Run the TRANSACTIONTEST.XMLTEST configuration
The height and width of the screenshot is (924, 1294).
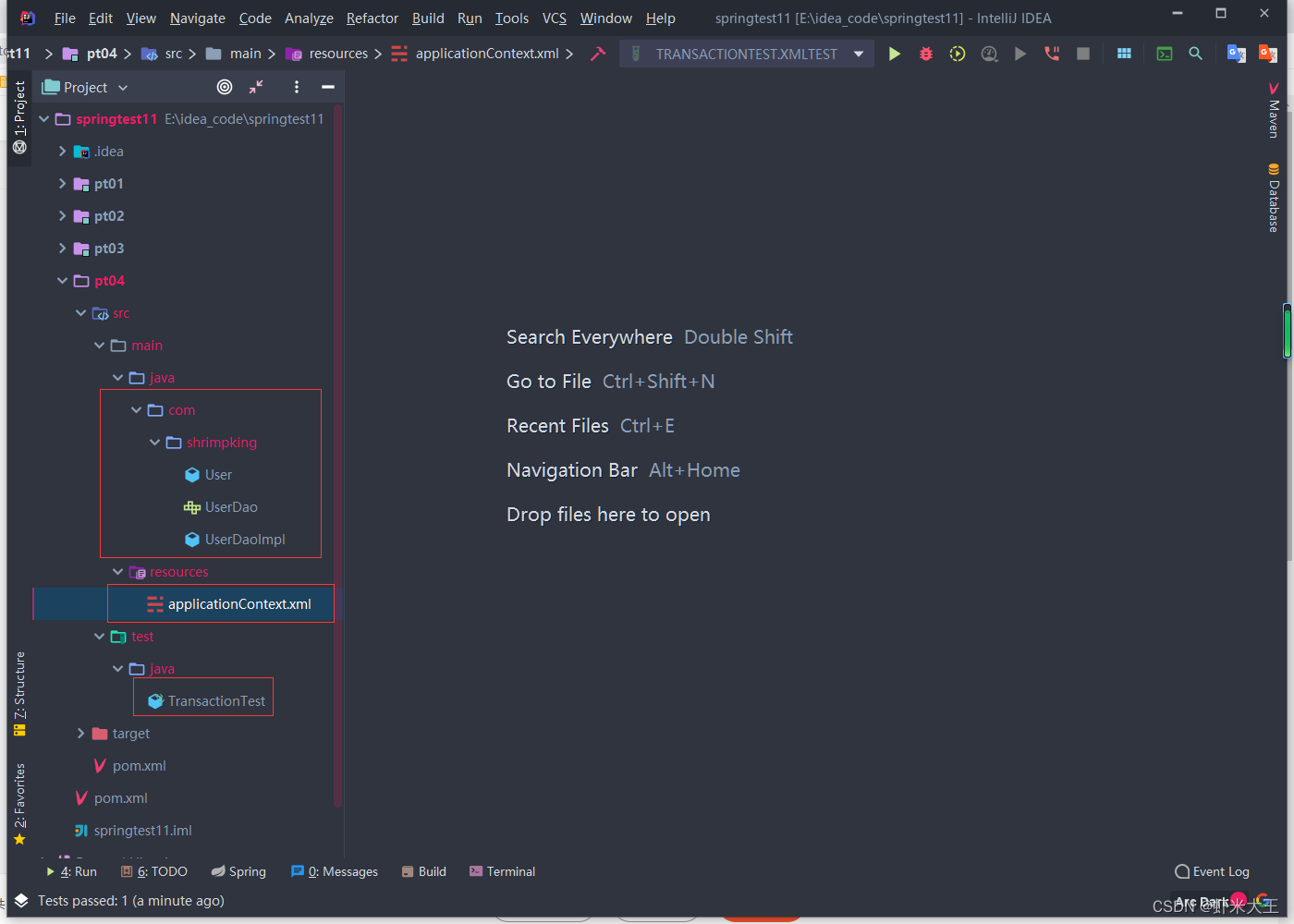(x=894, y=53)
